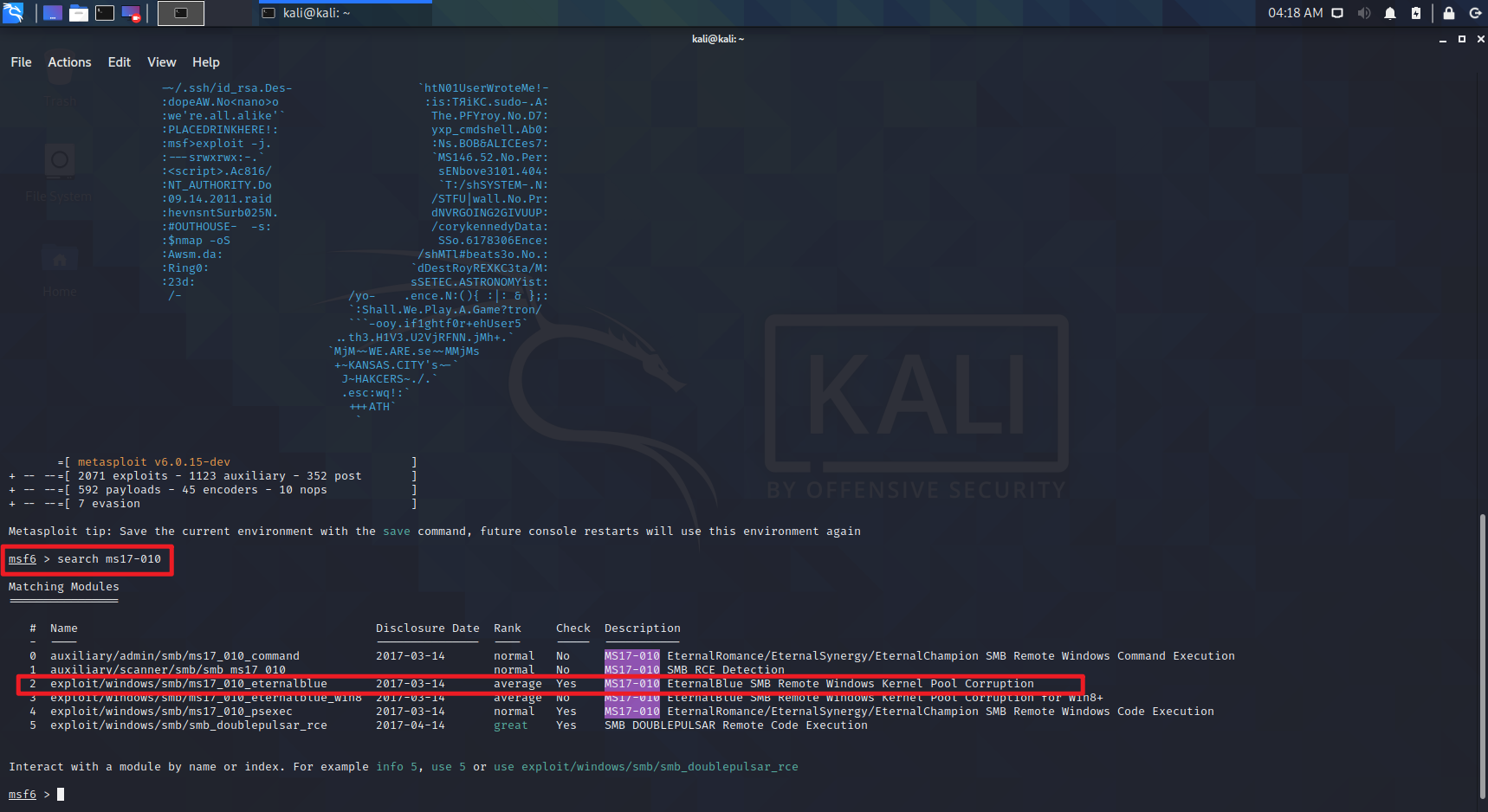
Task: Click ':NT_AUTHORITY.Do' in the ASCII banner
Action: coord(217,185)
